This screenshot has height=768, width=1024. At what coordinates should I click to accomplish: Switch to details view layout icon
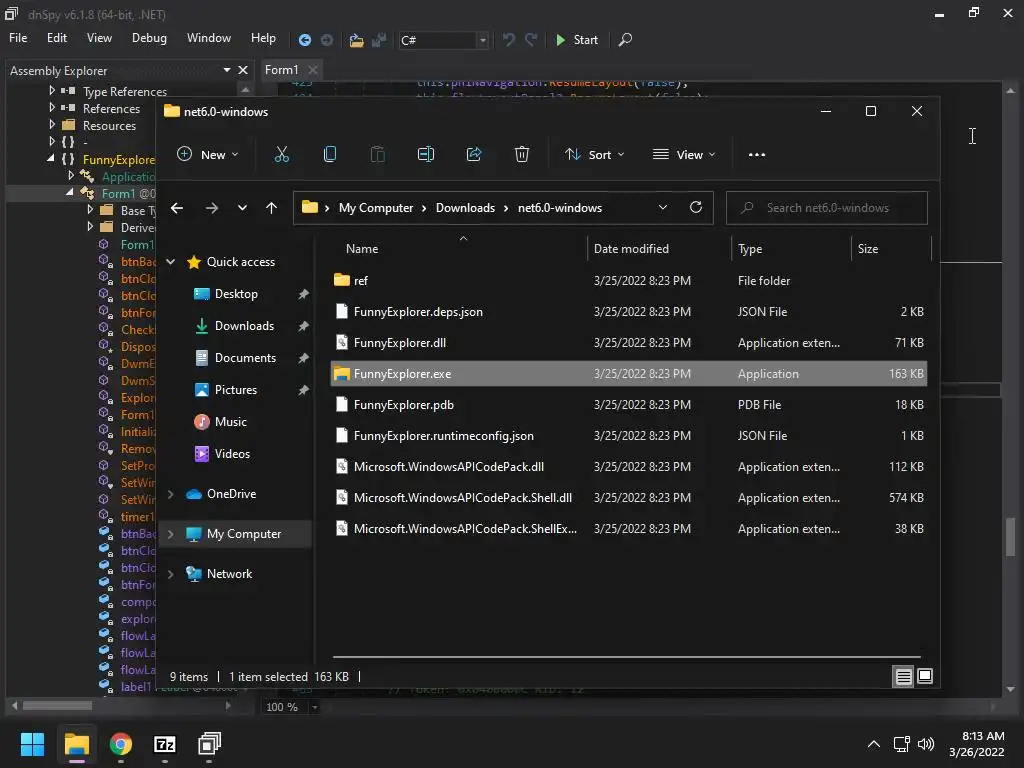coord(903,677)
